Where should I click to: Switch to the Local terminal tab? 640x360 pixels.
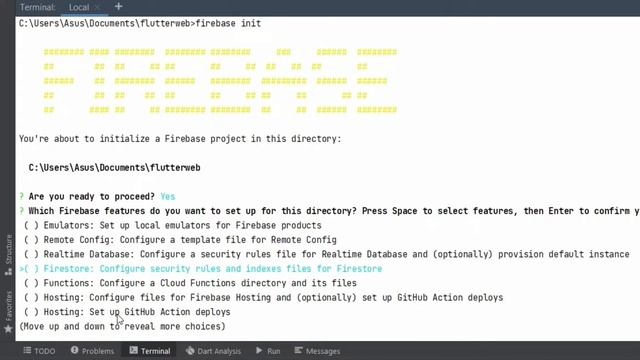tap(79, 7)
